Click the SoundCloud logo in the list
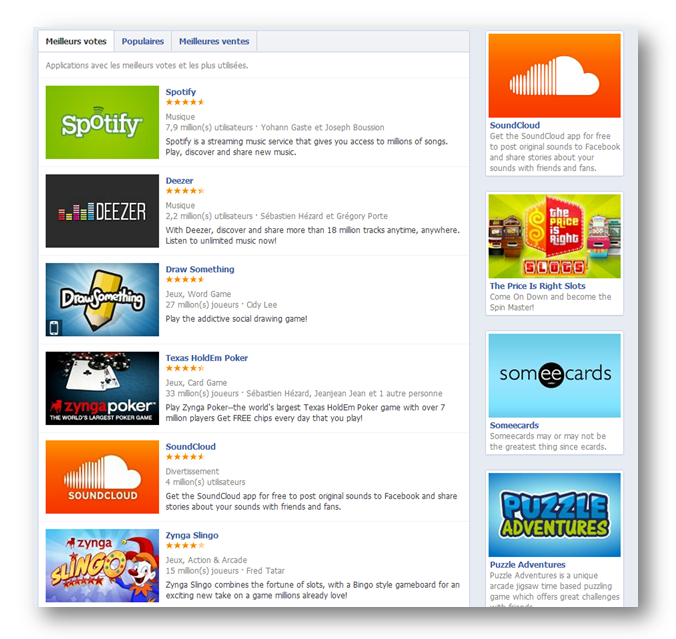676x639 pixels. pyautogui.click(x=102, y=477)
